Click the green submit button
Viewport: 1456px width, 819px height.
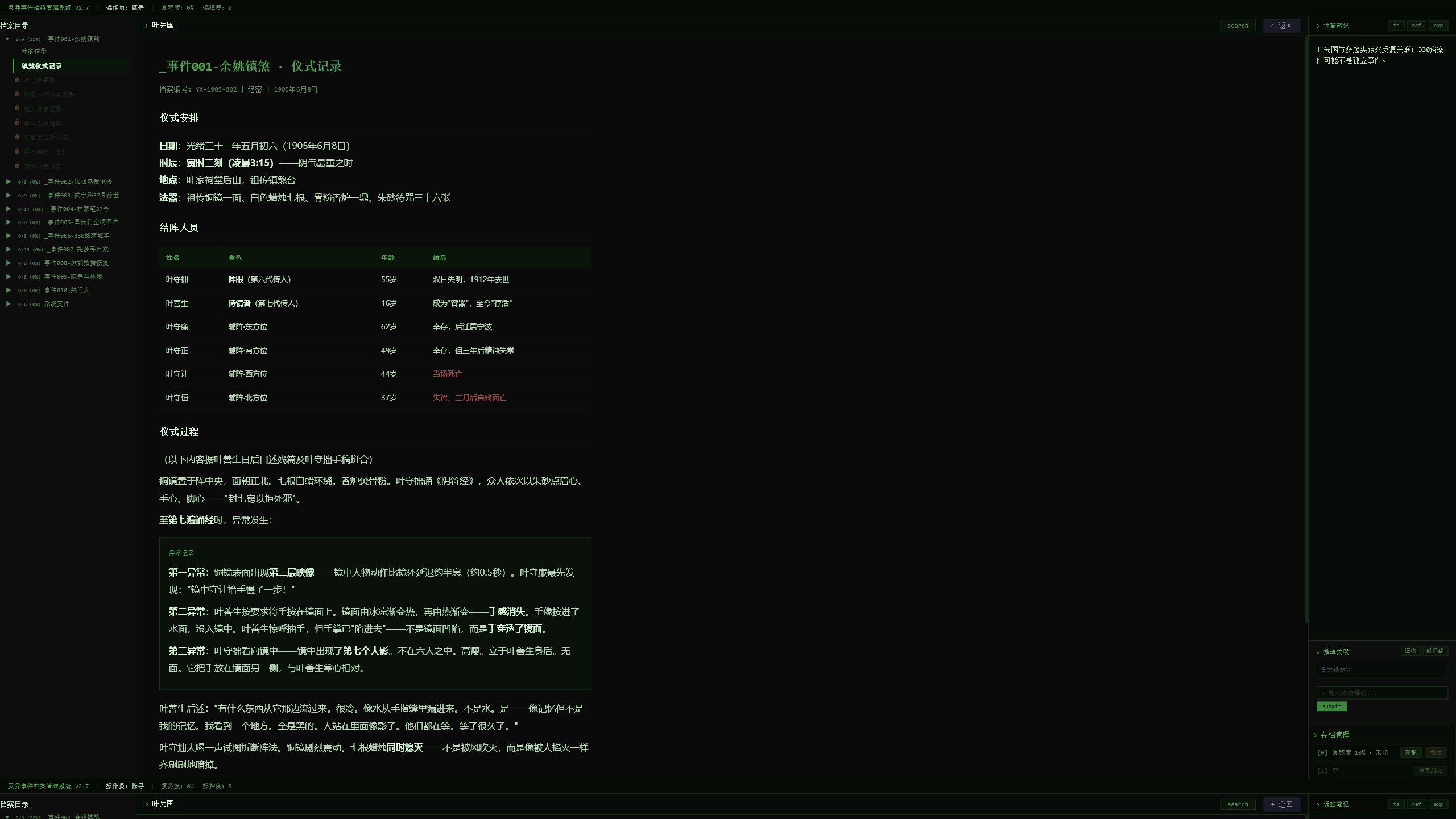[x=1331, y=706]
